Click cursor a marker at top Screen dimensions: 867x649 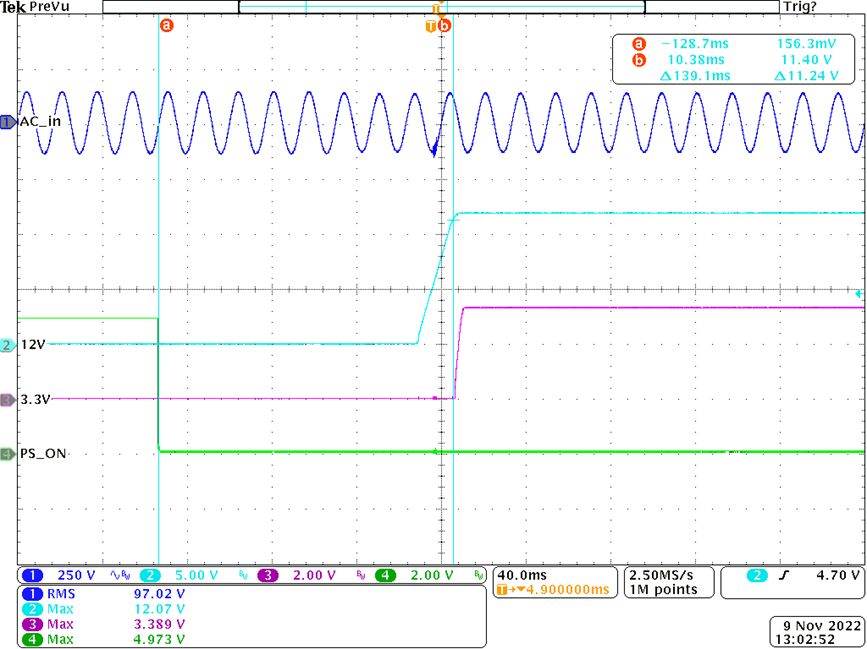pos(166,25)
